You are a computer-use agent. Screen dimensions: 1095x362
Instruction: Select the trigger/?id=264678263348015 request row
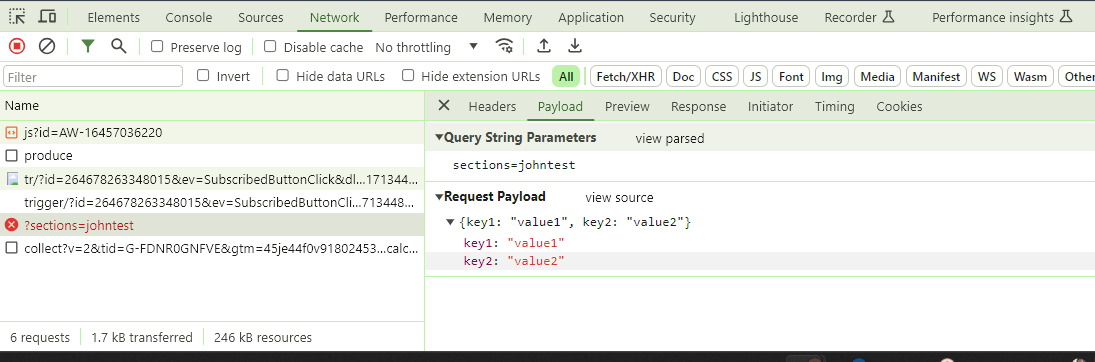point(212,202)
